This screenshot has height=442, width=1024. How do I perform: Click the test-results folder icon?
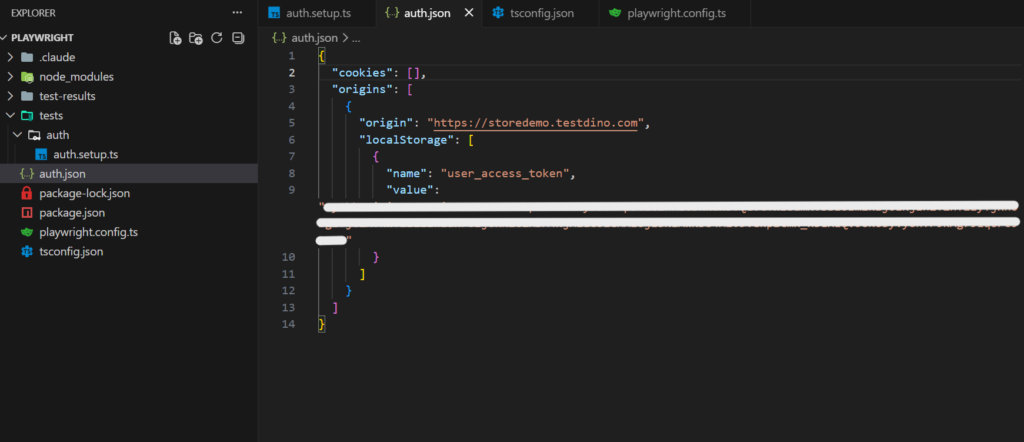[27, 96]
